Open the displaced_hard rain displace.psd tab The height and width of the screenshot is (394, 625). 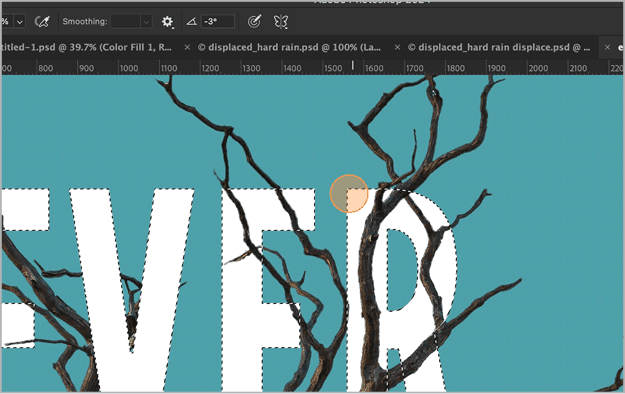click(499, 47)
